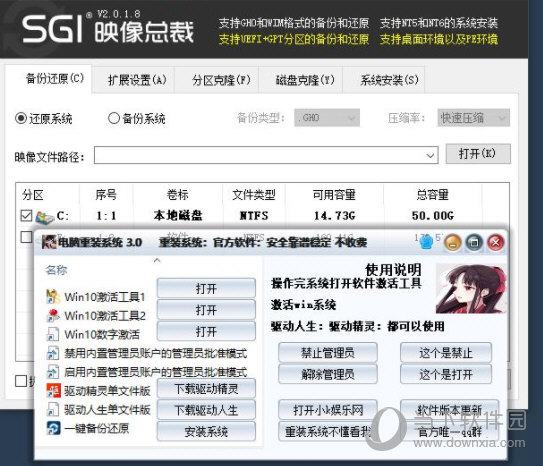
Task: Maximize the 电脑重装系统 window with teal button
Action: coord(474,242)
